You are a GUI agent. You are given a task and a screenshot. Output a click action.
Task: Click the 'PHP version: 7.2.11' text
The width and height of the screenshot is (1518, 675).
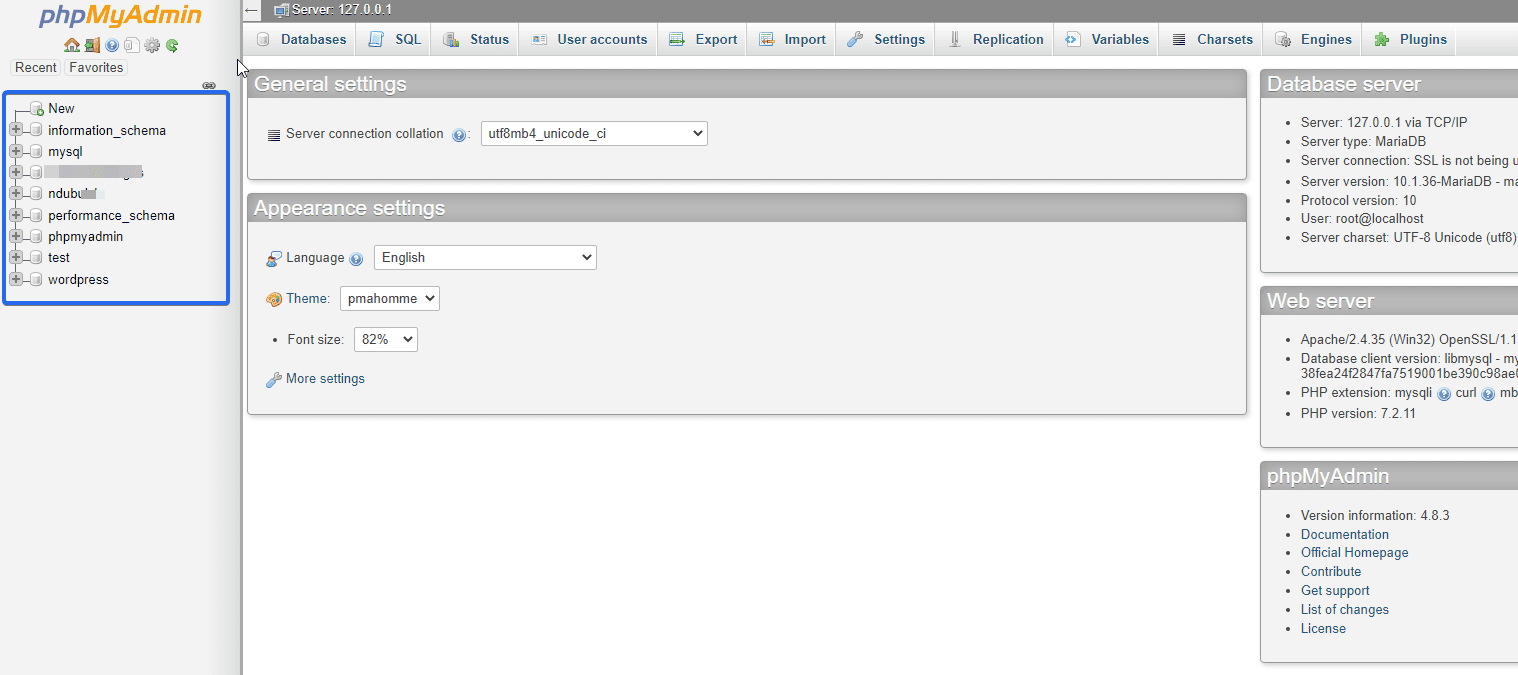(x=1358, y=413)
